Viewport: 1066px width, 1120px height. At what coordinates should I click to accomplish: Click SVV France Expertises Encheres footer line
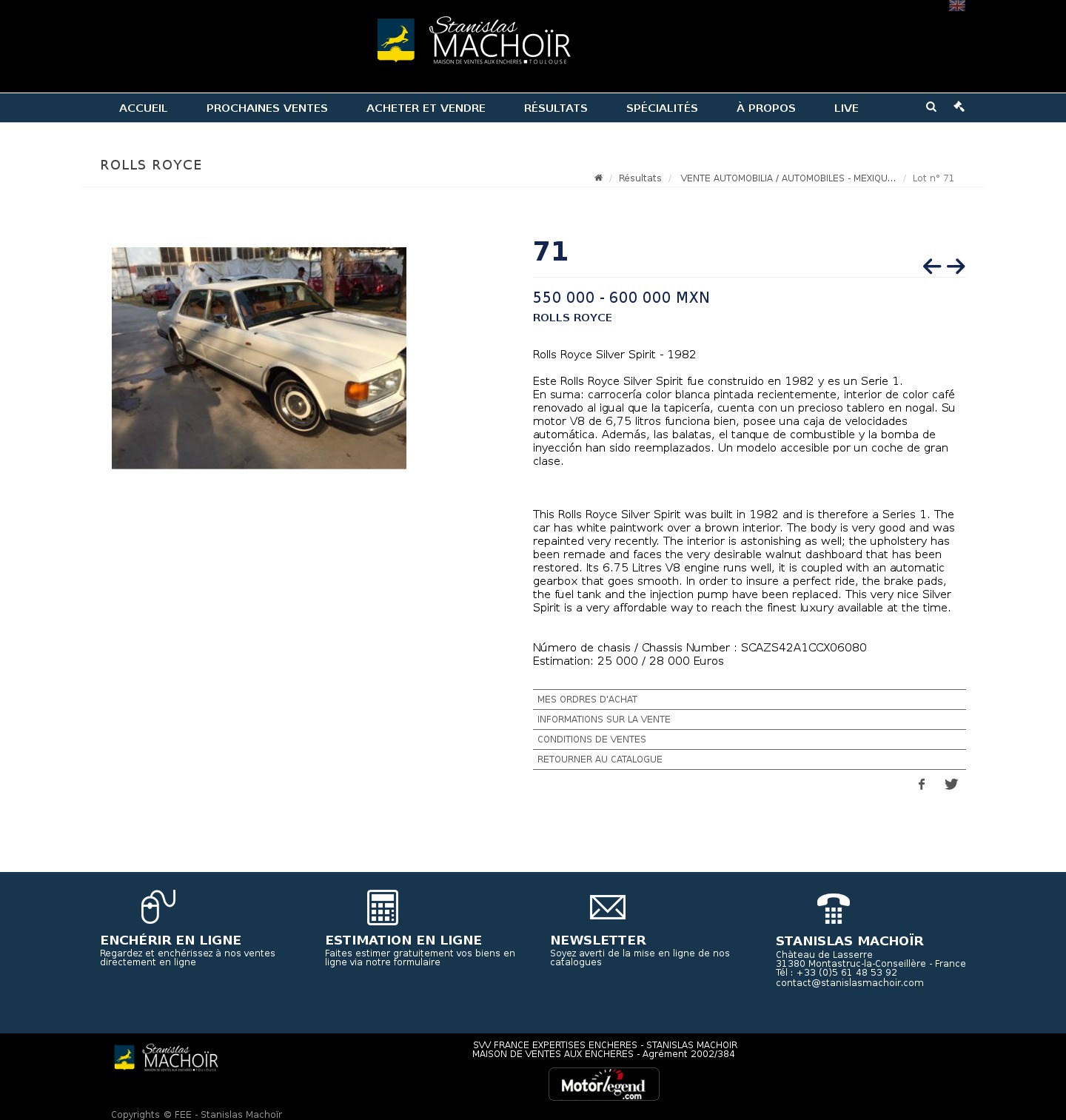(x=605, y=1045)
